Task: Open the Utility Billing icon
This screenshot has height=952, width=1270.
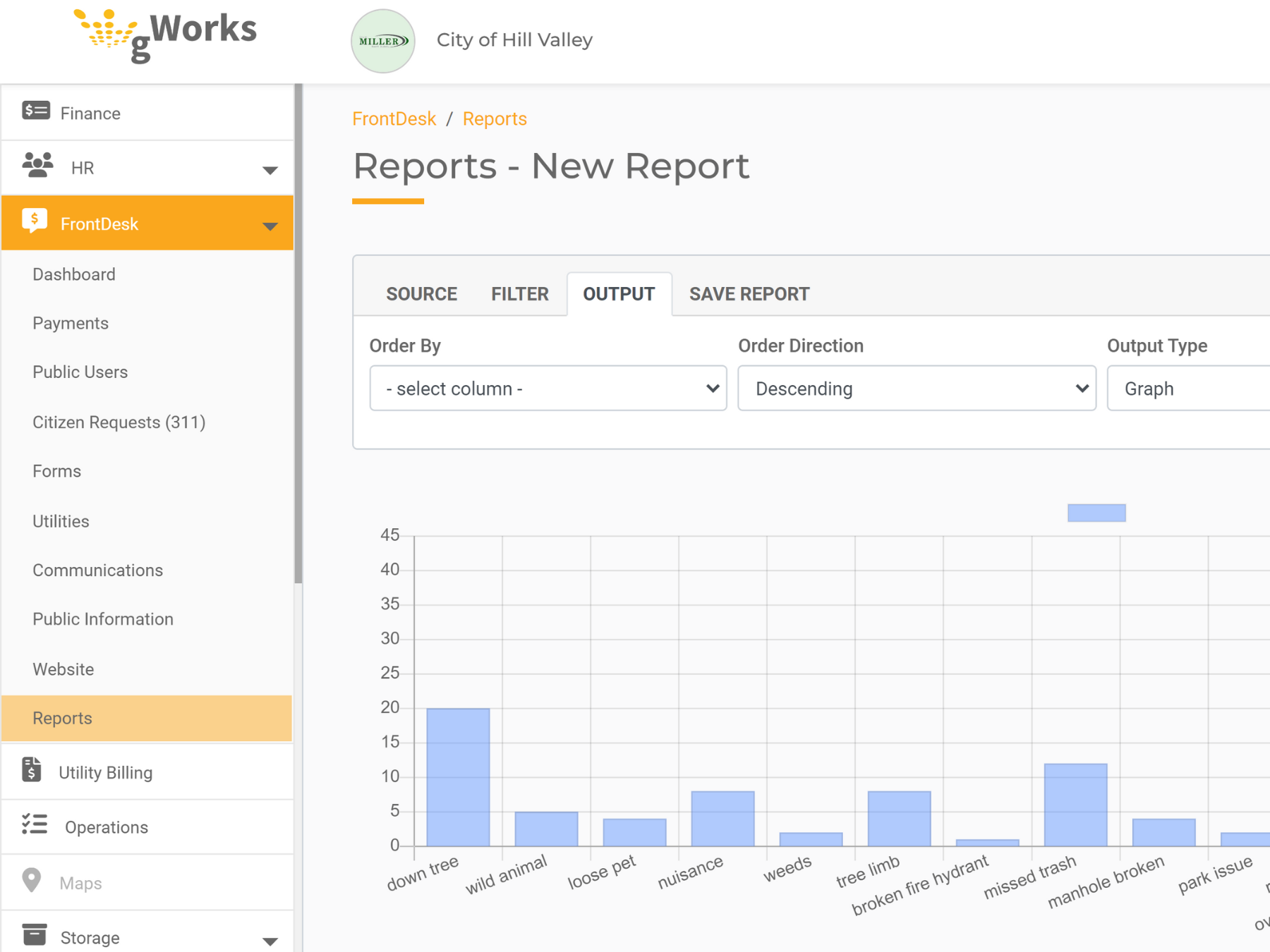Action: point(32,770)
